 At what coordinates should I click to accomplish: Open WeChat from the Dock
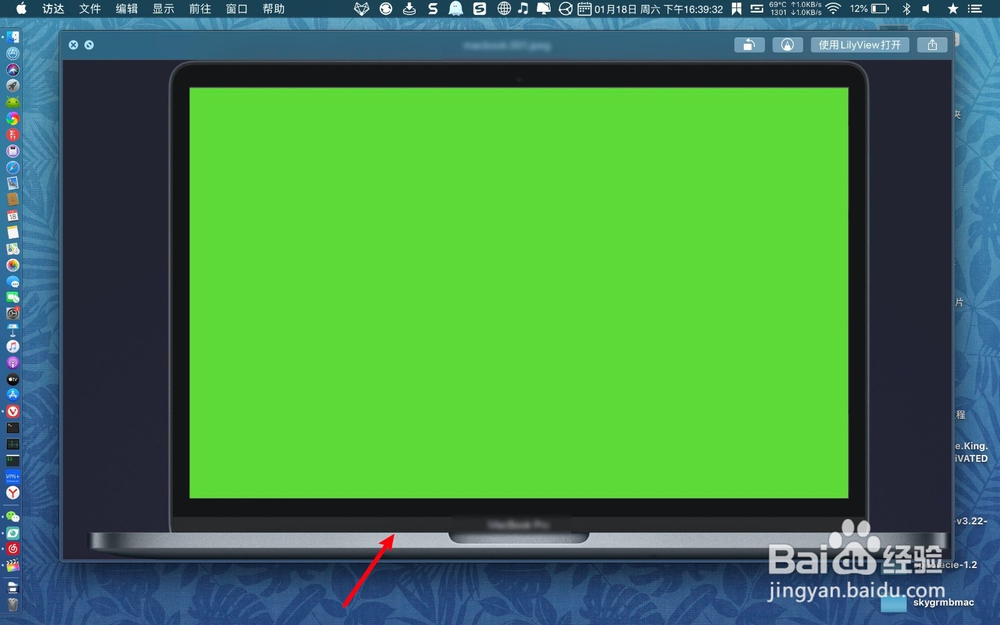click(13, 517)
